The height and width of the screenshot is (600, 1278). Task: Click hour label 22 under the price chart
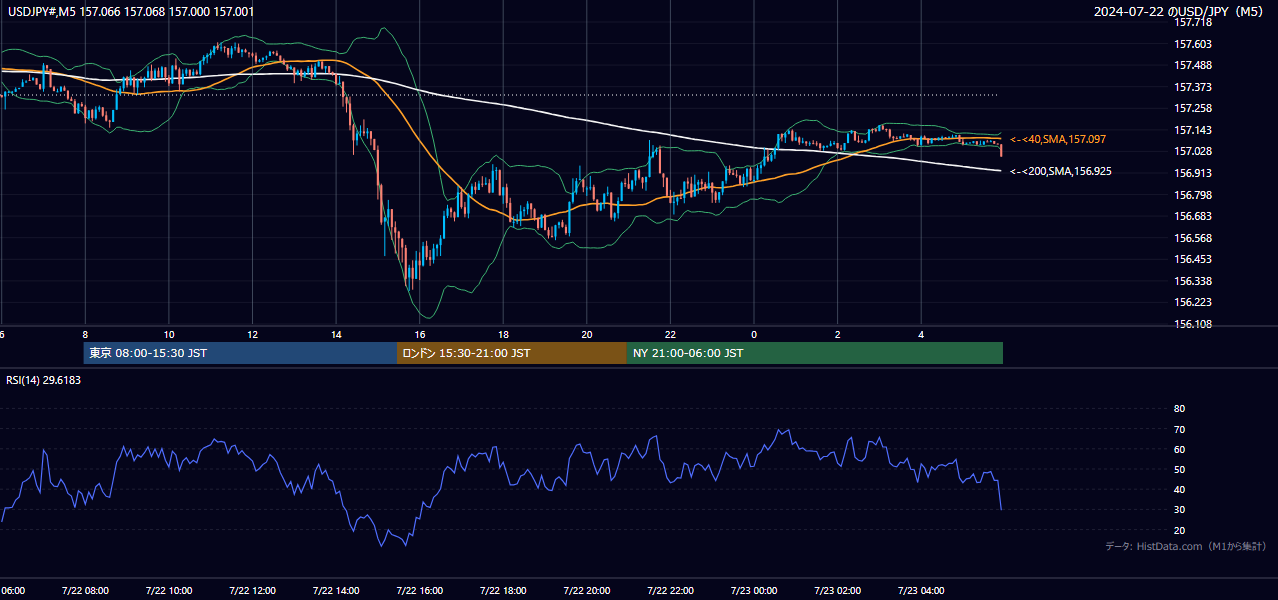(670, 334)
